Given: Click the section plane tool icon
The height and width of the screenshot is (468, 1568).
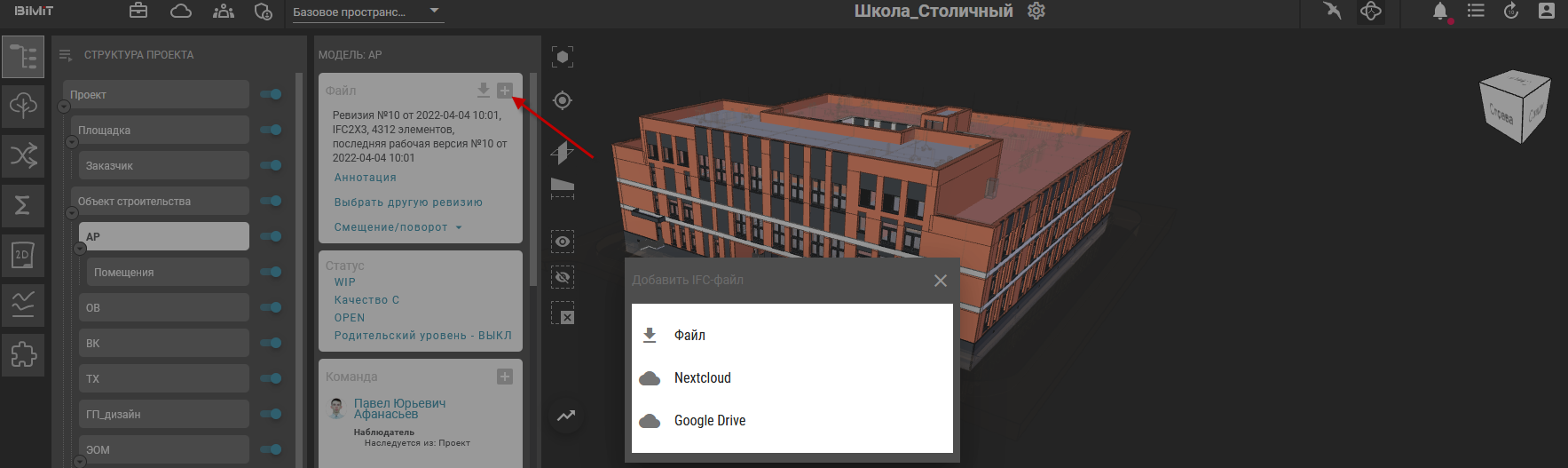Looking at the screenshot, I should click(x=563, y=152).
